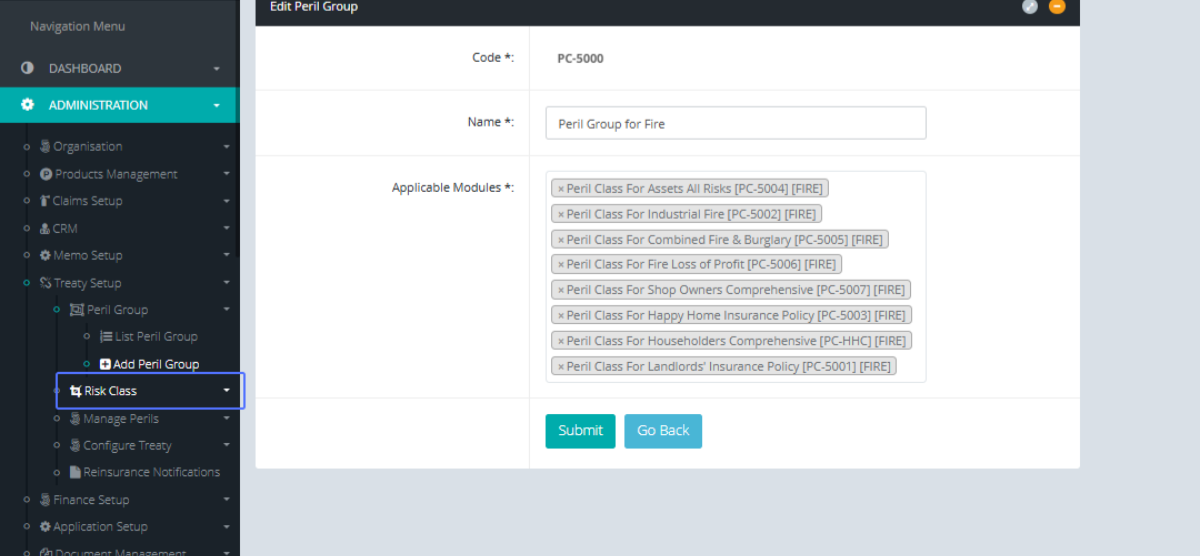The image size is (1200, 556).
Task: Click the Navigation Menu heading
Action: (78, 26)
